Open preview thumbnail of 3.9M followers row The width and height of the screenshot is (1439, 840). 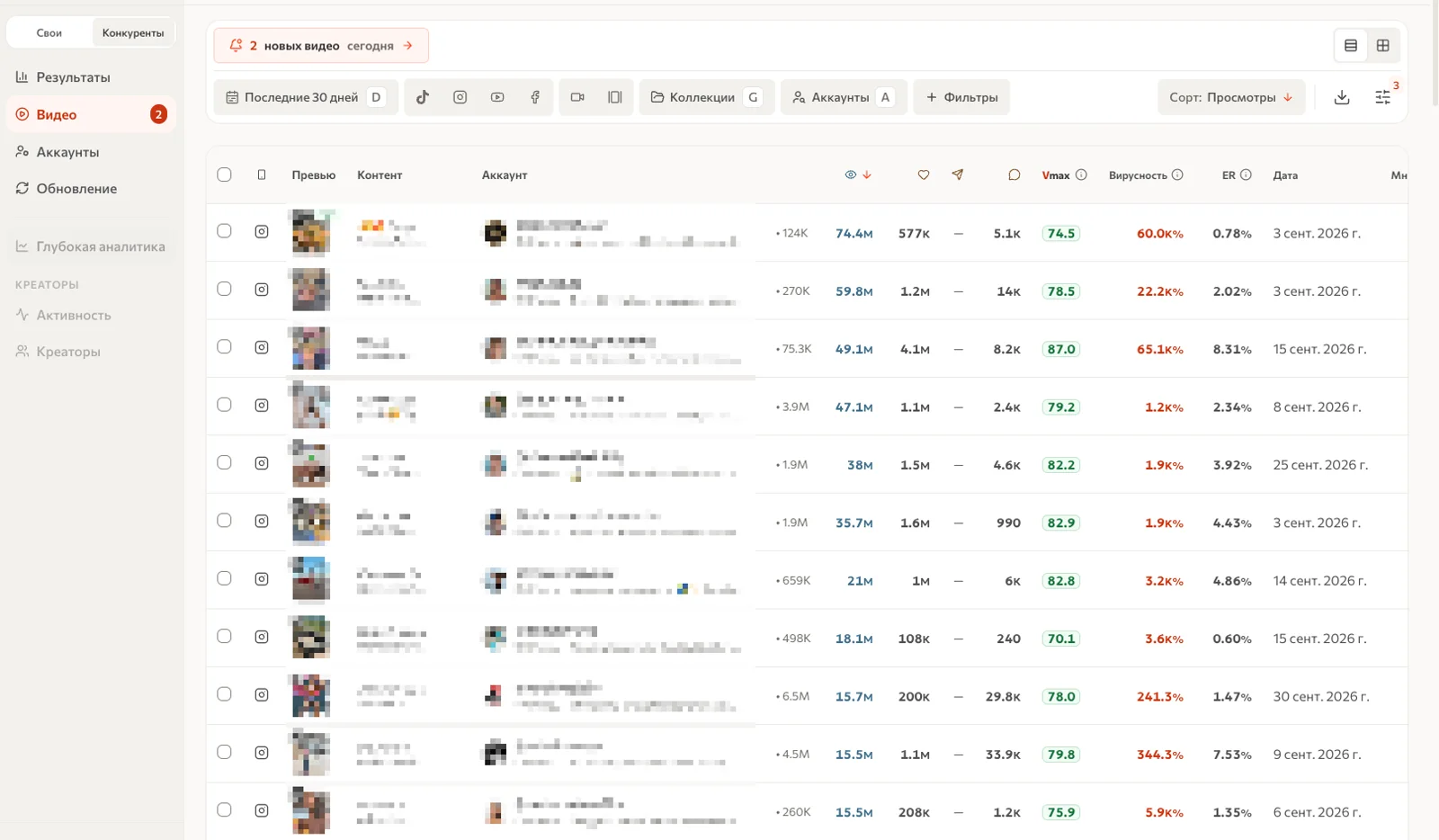tap(310, 407)
